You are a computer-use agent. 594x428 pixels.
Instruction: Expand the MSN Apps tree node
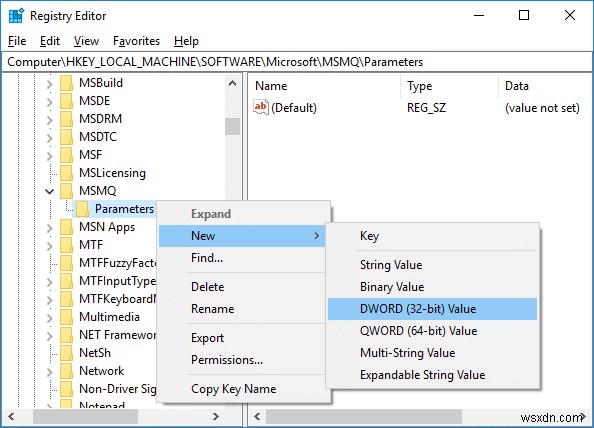[x=50, y=228]
